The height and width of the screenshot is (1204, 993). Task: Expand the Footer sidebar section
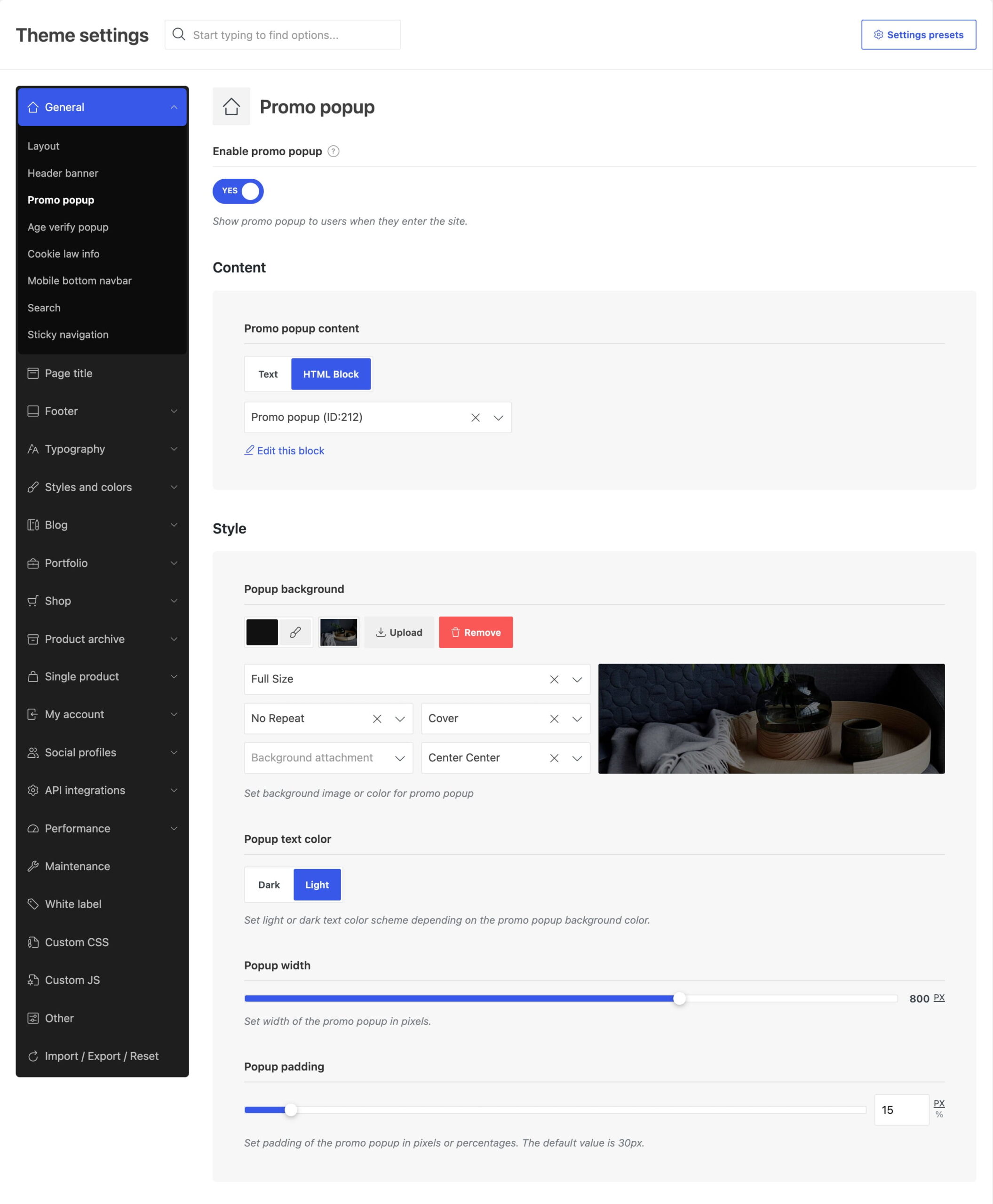(102, 411)
